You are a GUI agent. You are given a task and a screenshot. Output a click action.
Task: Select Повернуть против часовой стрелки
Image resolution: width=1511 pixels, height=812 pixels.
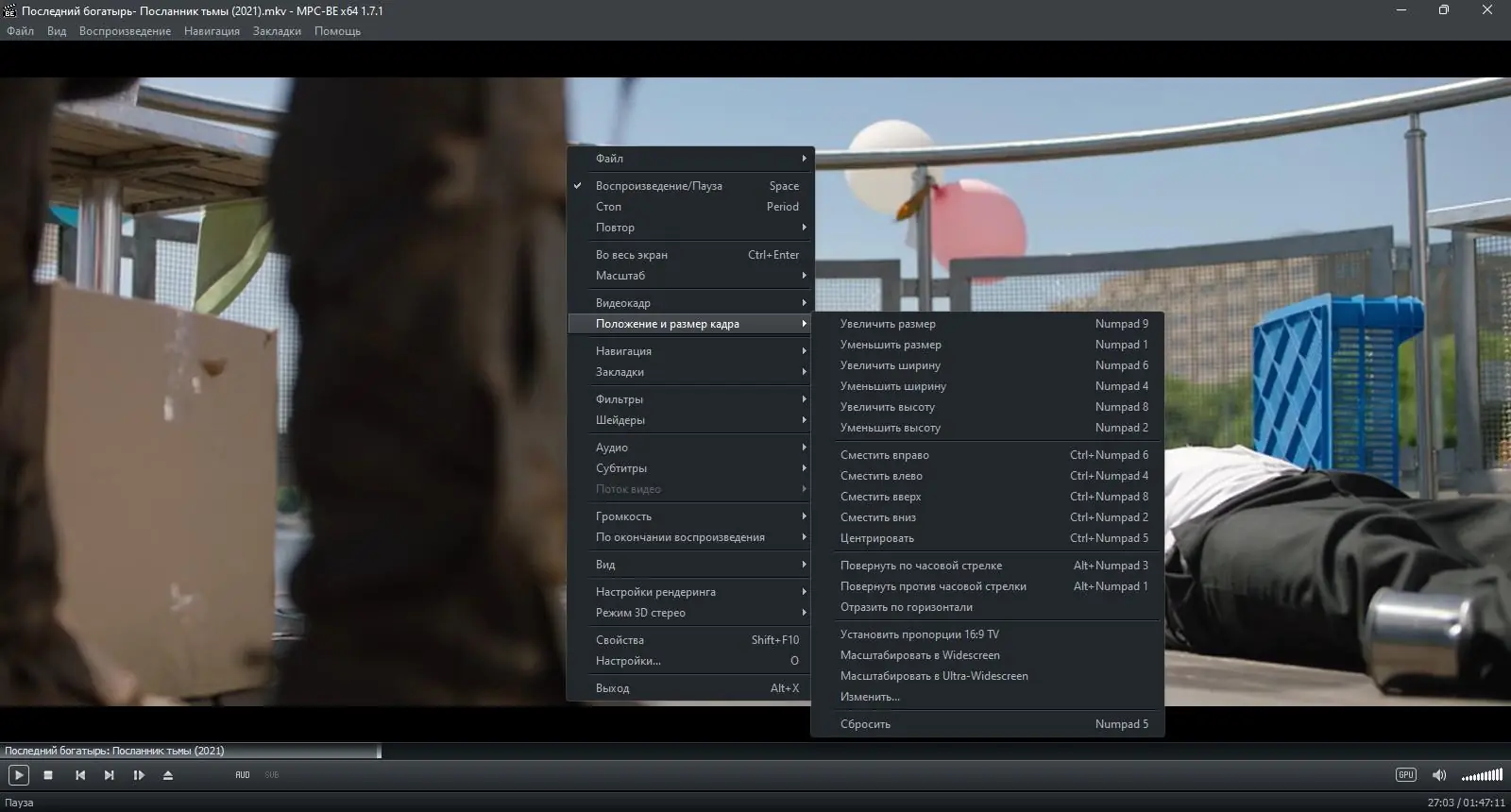click(x=988, y=586)
